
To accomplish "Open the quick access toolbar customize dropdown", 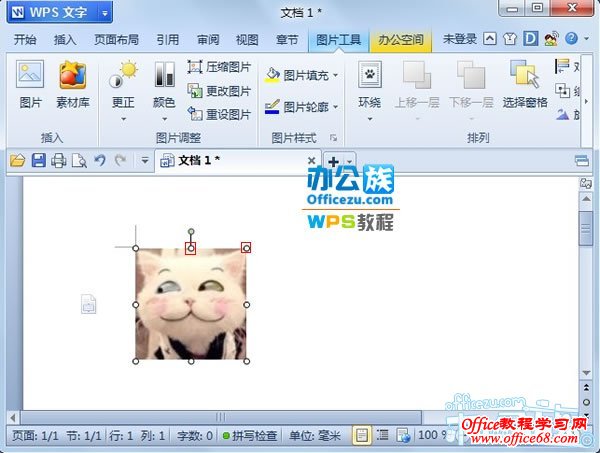I will coord(145,160).
